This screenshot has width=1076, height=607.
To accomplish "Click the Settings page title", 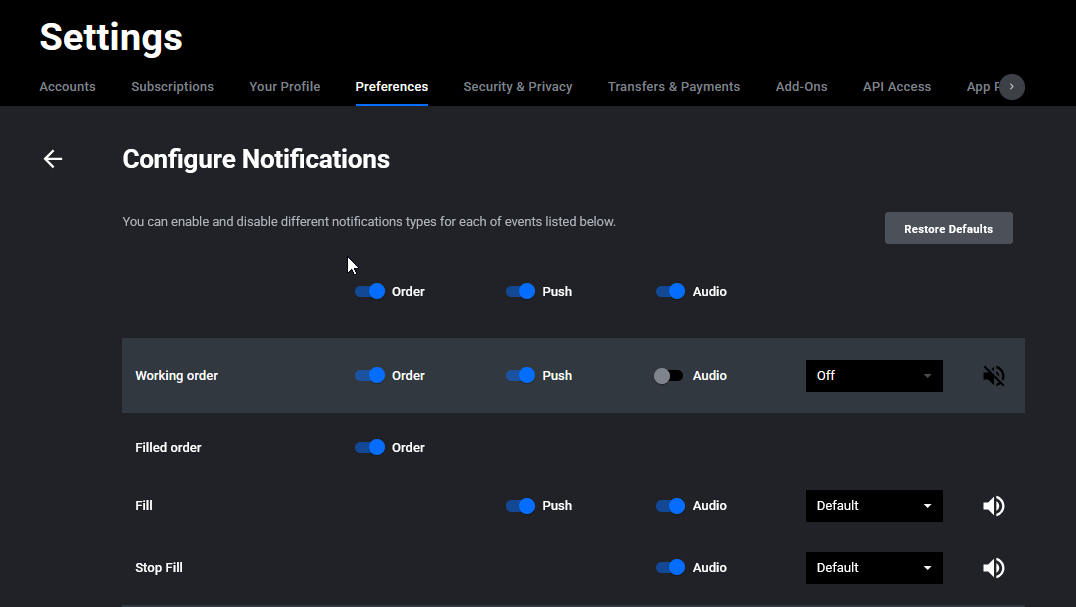I will pyautogui.click(x=111, y=37).
